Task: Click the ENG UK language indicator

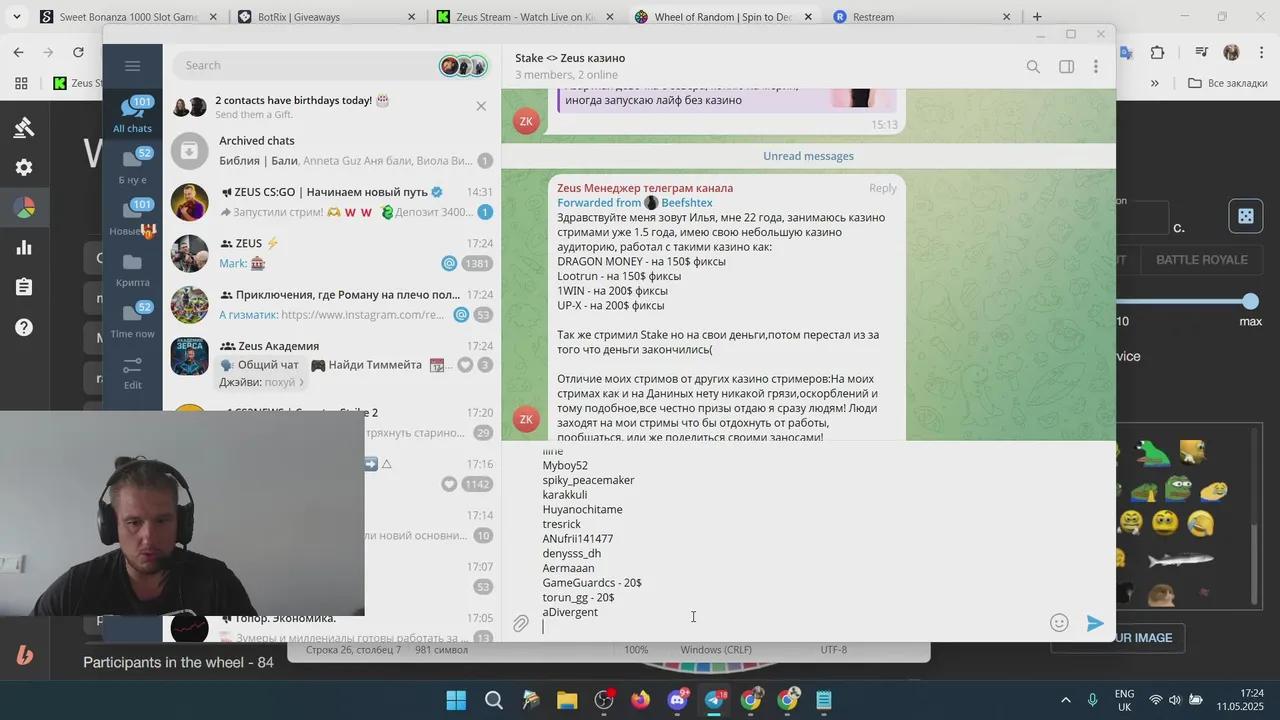Action: (1124, 700)
